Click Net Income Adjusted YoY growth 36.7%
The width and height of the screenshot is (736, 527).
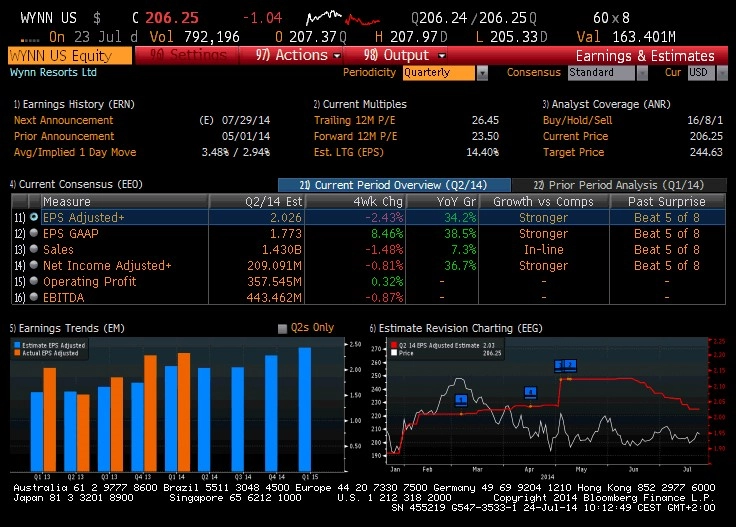point(460,266)
